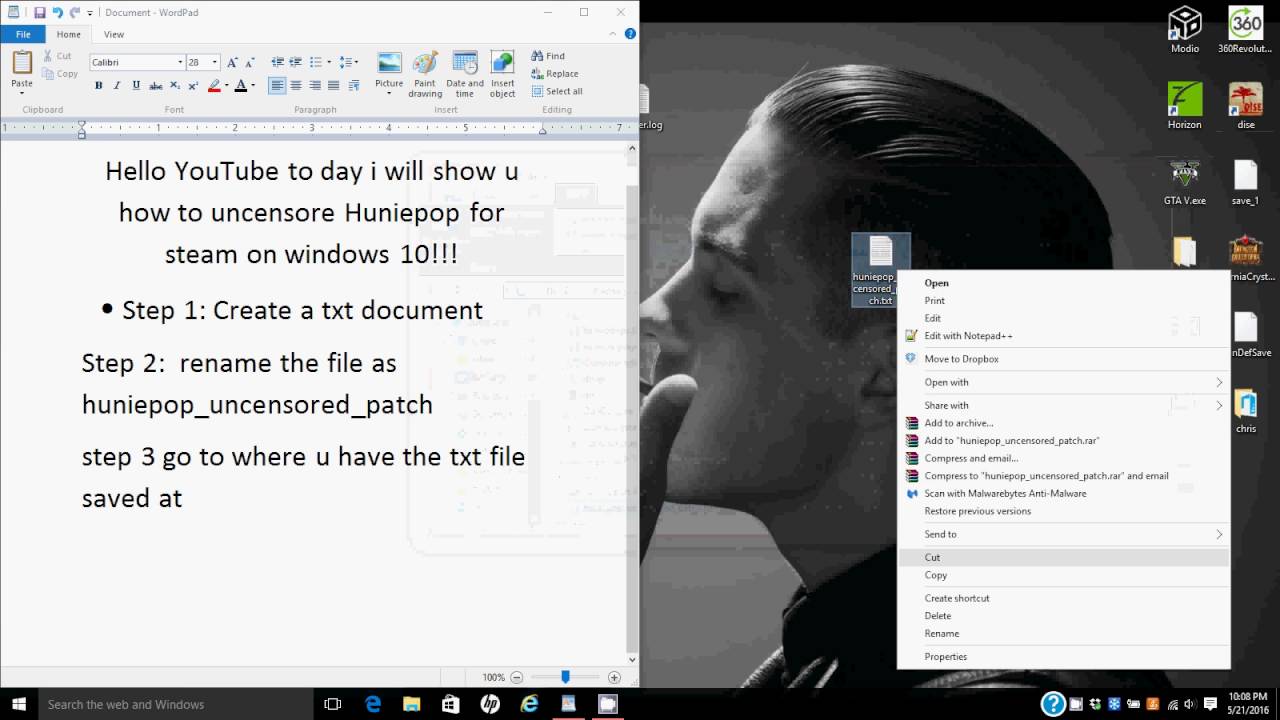The image size is (1280, 720).
Task: Toggle Strikethrough formatting
Action: point(156,86)
